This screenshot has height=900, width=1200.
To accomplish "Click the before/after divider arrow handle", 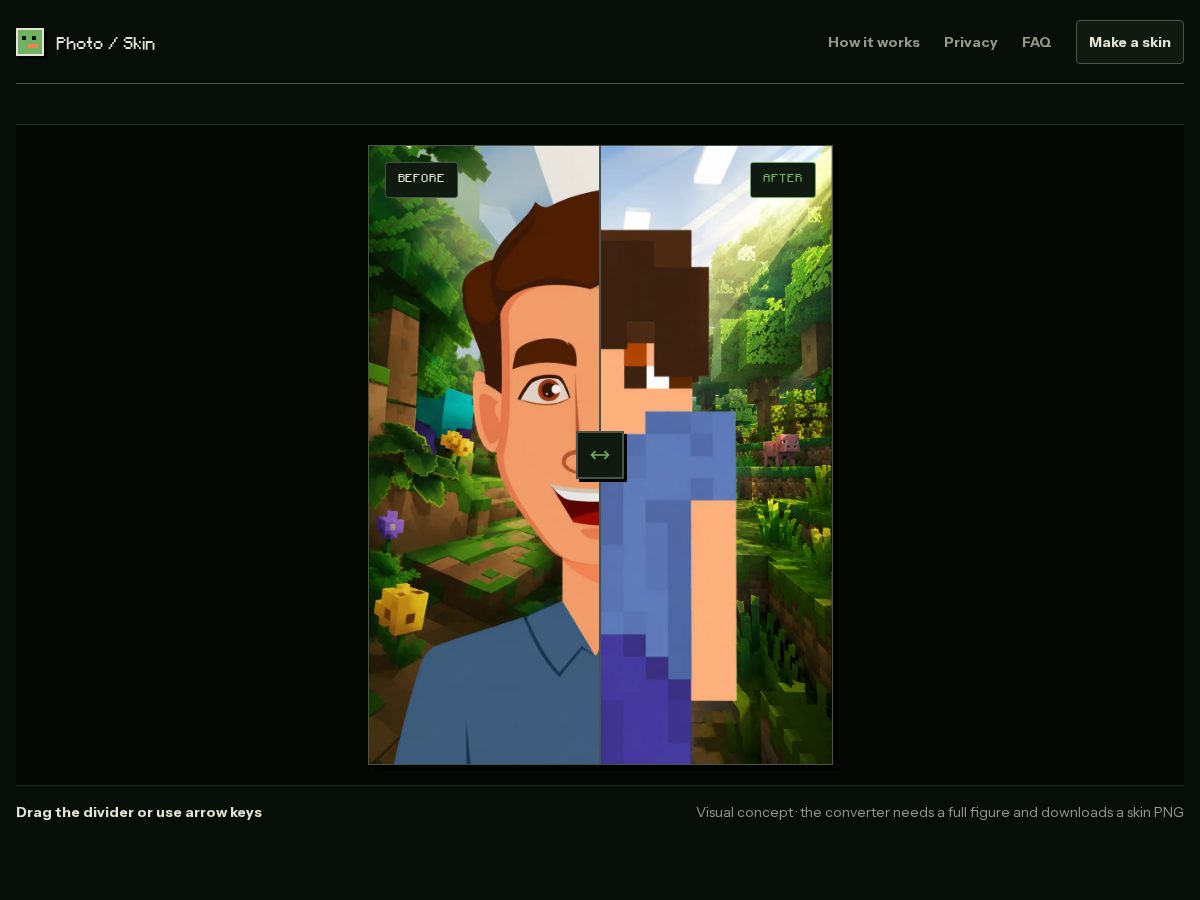I will tap(600, 455).
